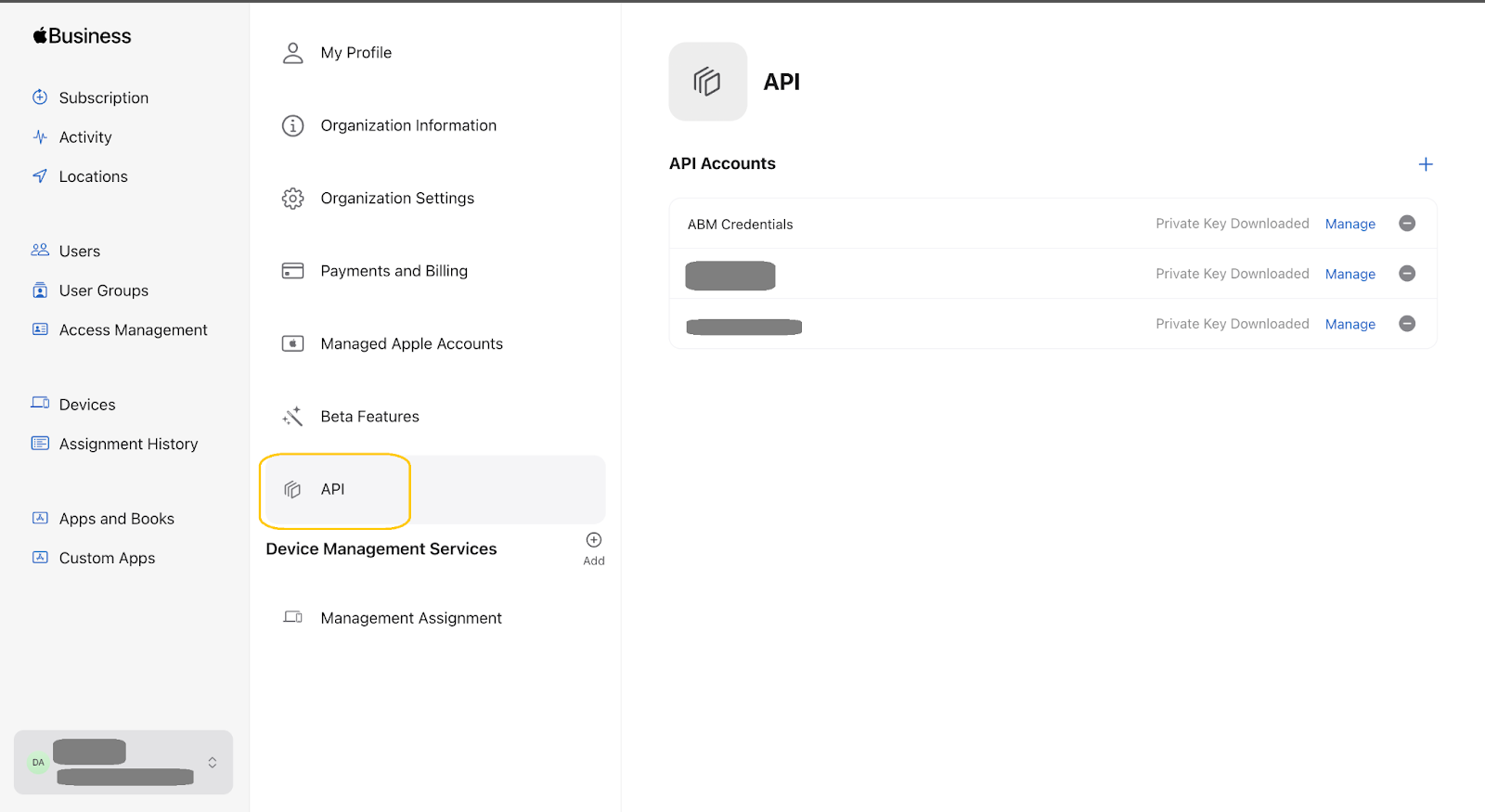This screenshot has width=1485, height=812.
Task: Click the large API header icon
Action: (x=708, y=82)
